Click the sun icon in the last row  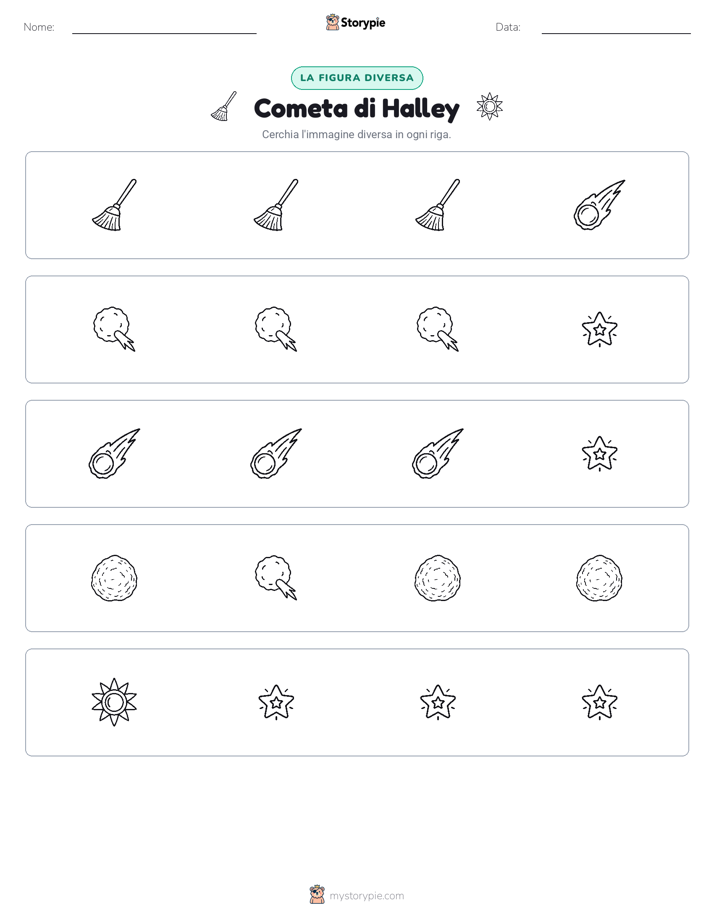[114, 702]
